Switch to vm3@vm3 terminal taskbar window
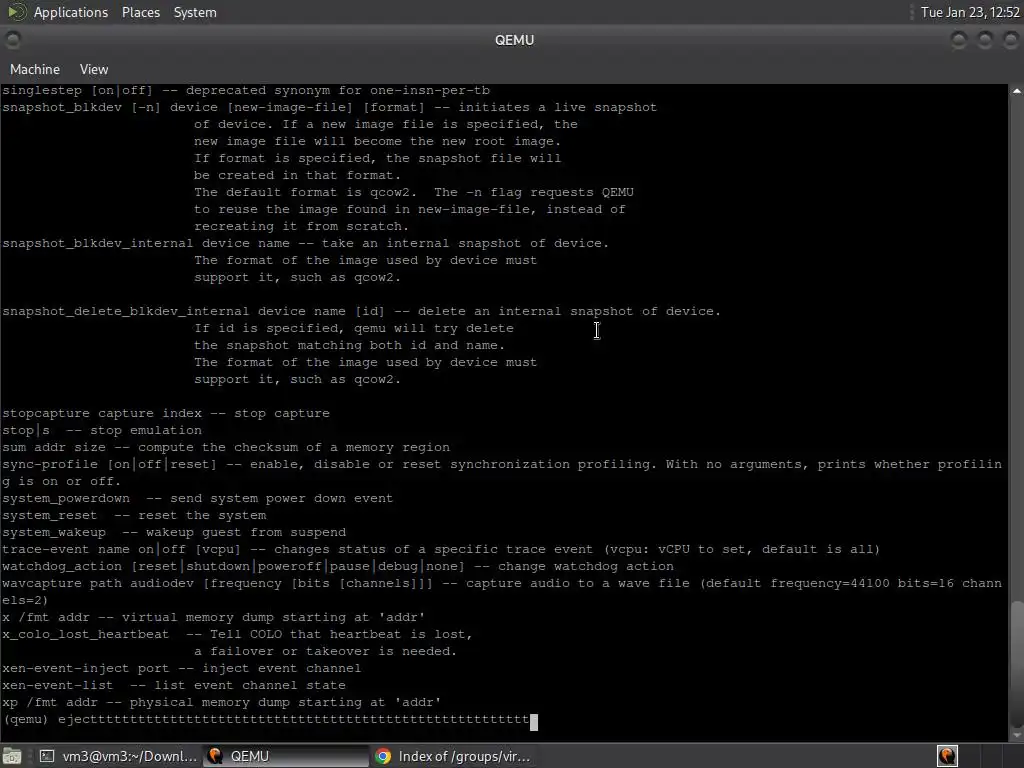1024x768 pixels. (118, 756)
